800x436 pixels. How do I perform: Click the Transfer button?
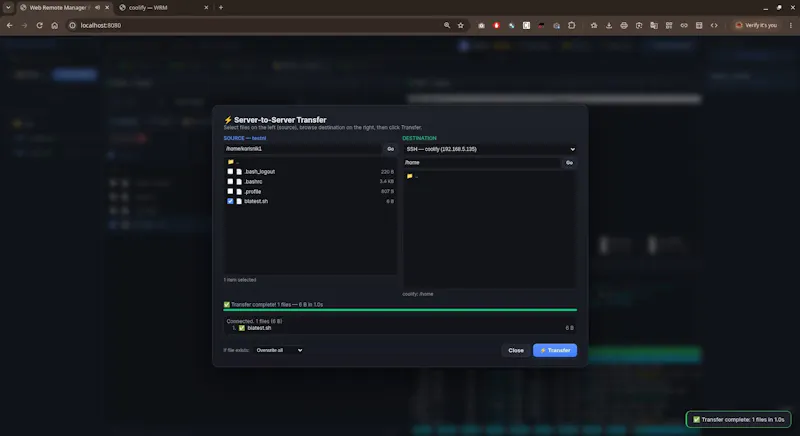[555, 350]
